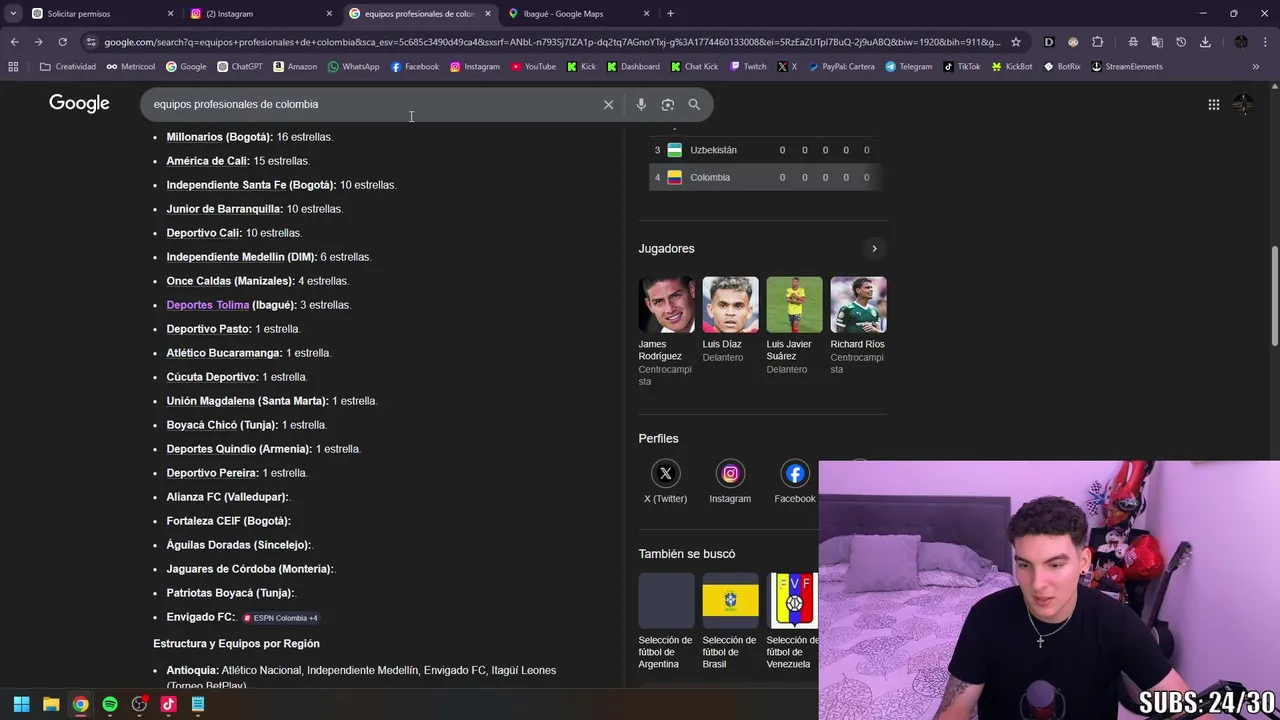The height and width of the screenshot is (720, 1280).
Task: Open the Deportivo Pereira link
Action: (x=211, y=473)
